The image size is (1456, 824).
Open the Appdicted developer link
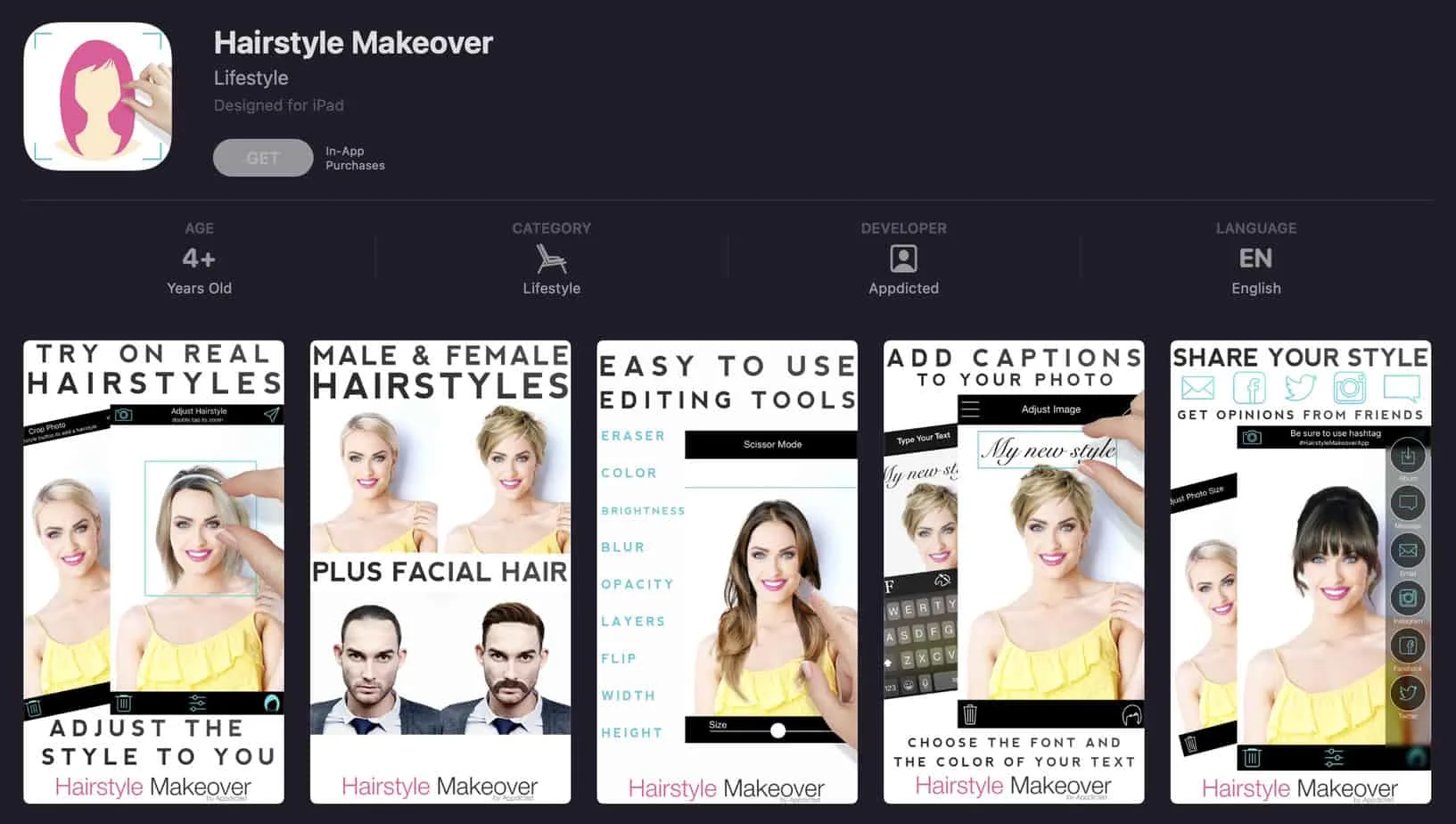point(903,288)
